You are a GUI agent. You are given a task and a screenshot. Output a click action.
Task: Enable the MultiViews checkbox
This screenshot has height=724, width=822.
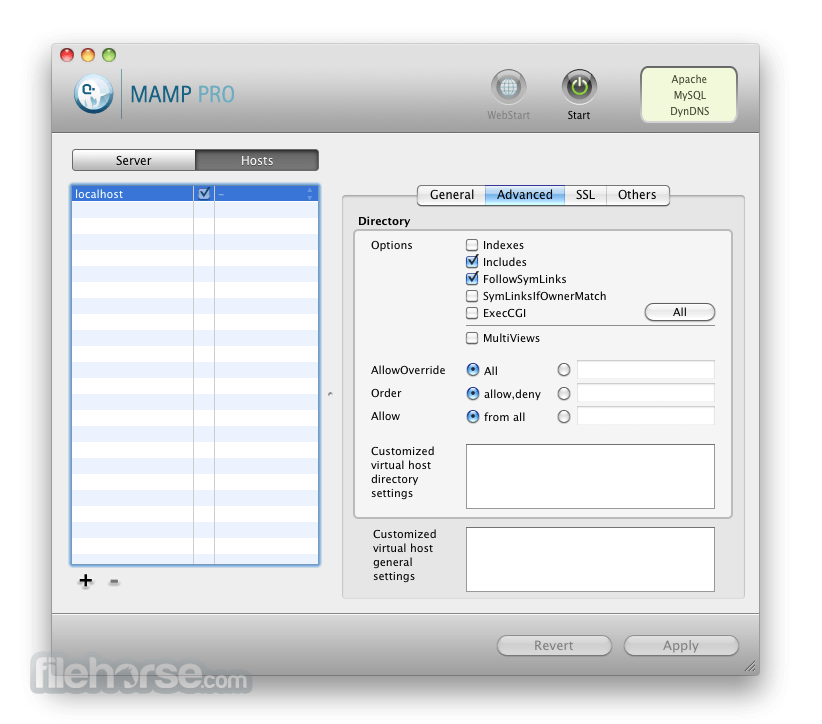(x=472, y=338)
